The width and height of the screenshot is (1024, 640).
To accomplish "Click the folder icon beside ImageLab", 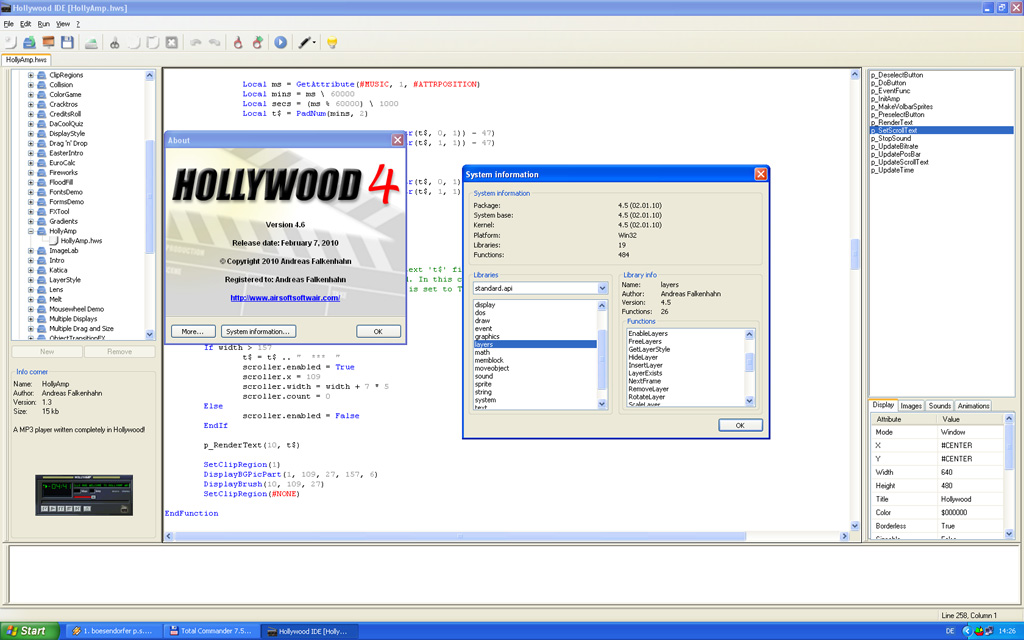I will tap(41, 251).
